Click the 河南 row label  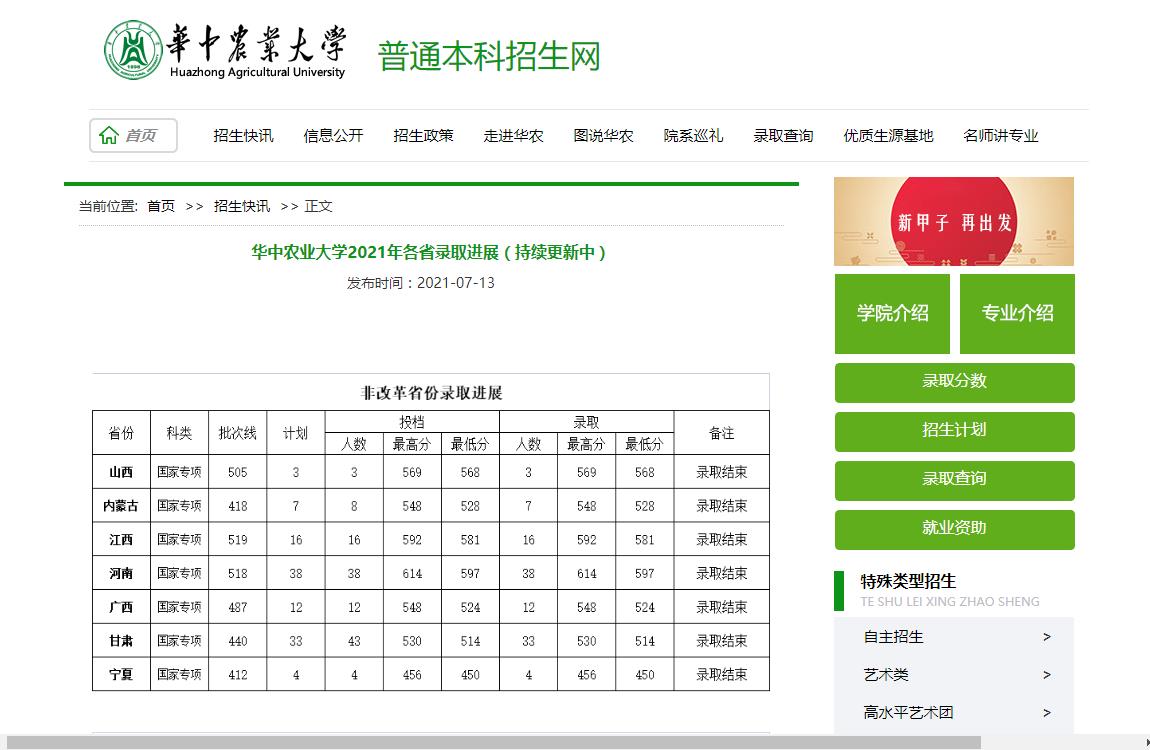point(121,573)
